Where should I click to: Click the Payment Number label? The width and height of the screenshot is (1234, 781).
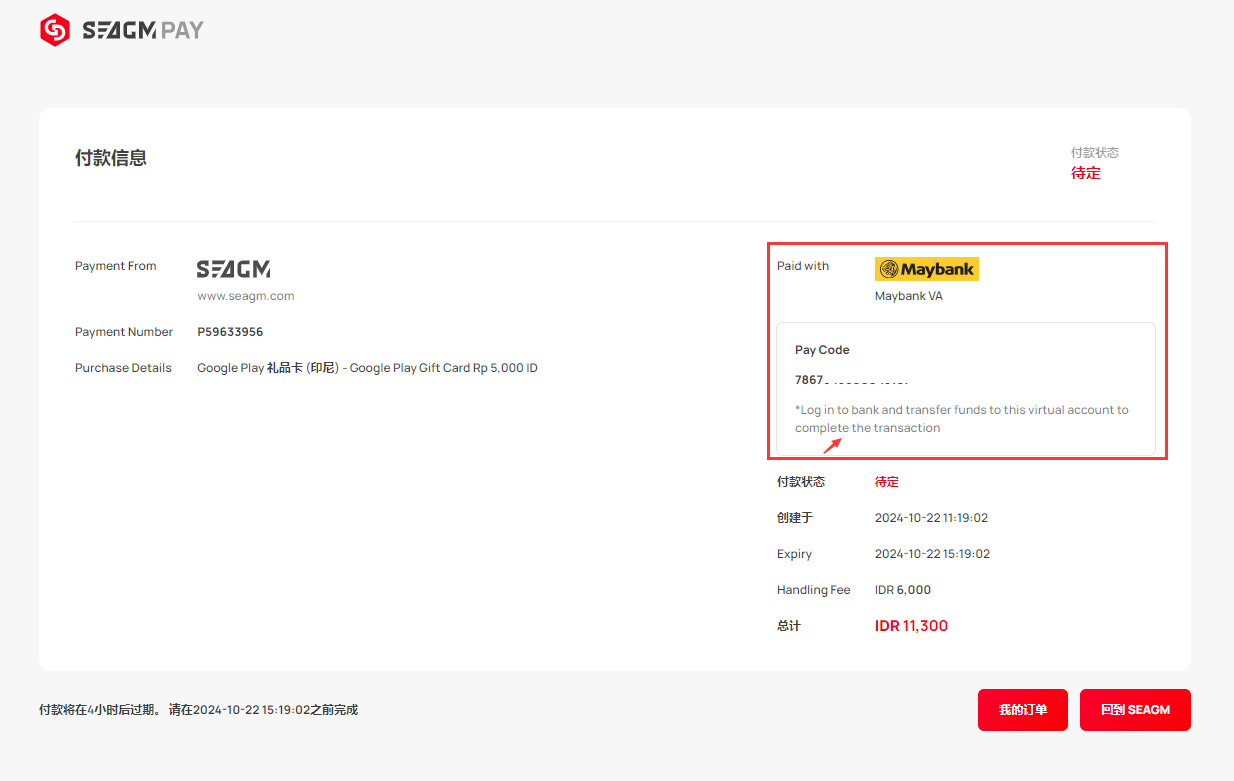[x=124, y=332]
